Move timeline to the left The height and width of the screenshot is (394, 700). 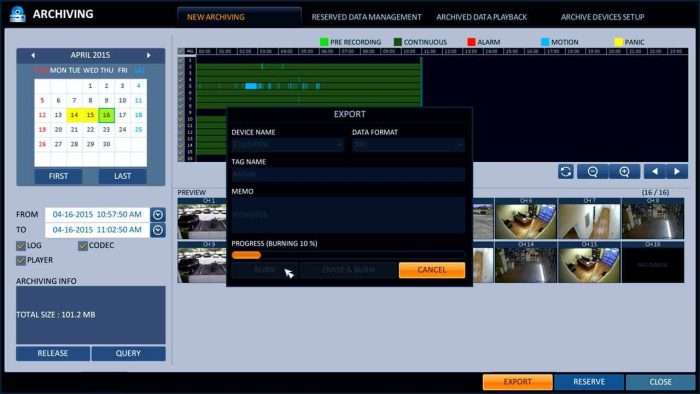[655, 172]
